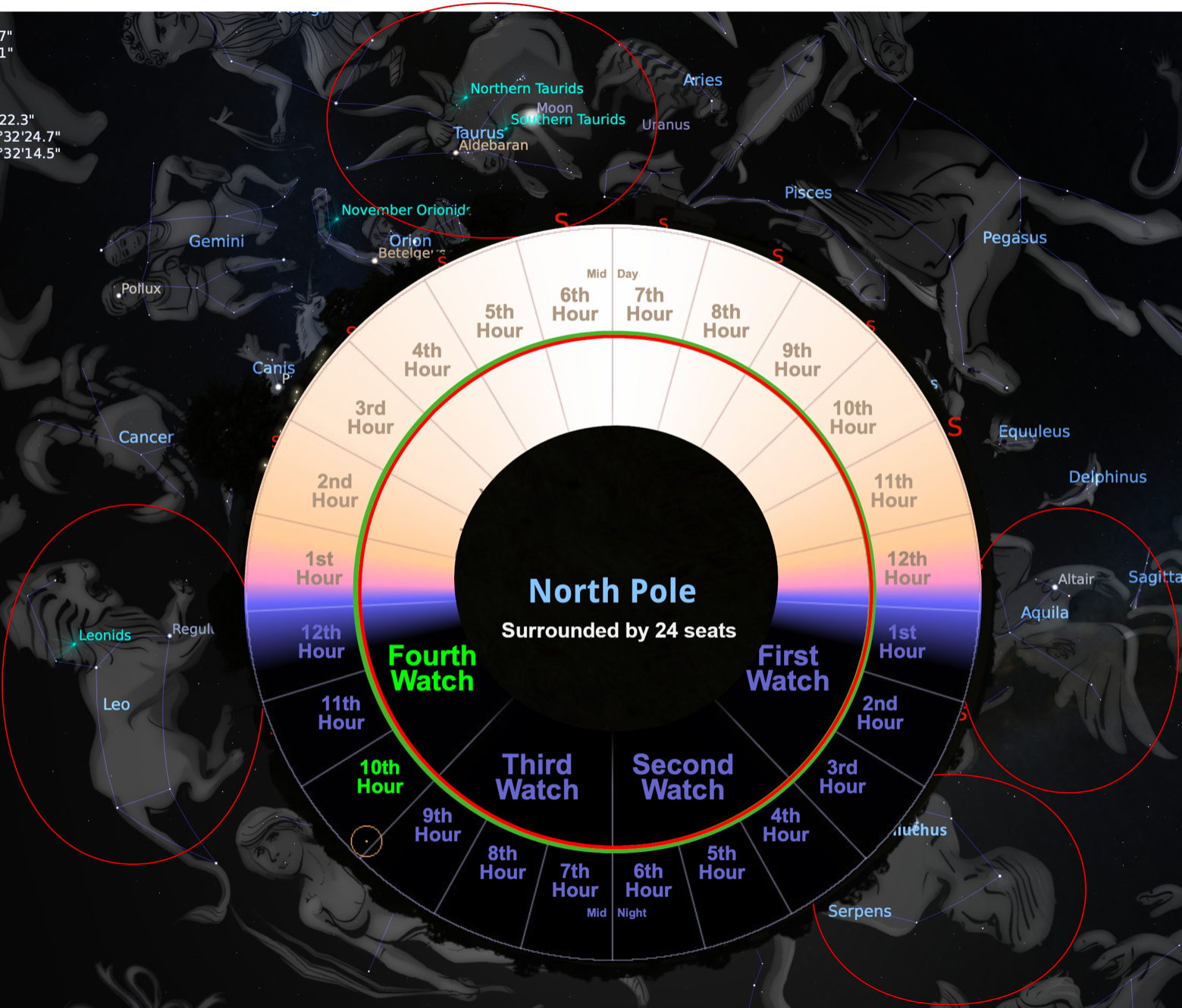1182x1008 pixels.
Task: Select the First Watch section
Action: 788,668
